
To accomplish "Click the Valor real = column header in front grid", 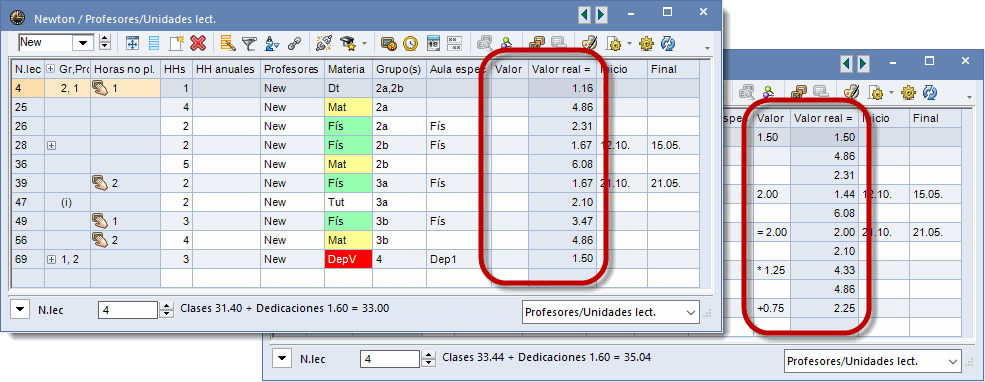I will click(x=562, y=69).
